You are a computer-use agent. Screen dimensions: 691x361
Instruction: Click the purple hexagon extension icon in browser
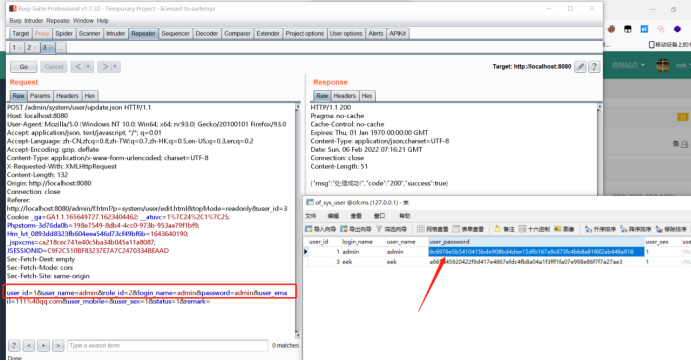677,29
